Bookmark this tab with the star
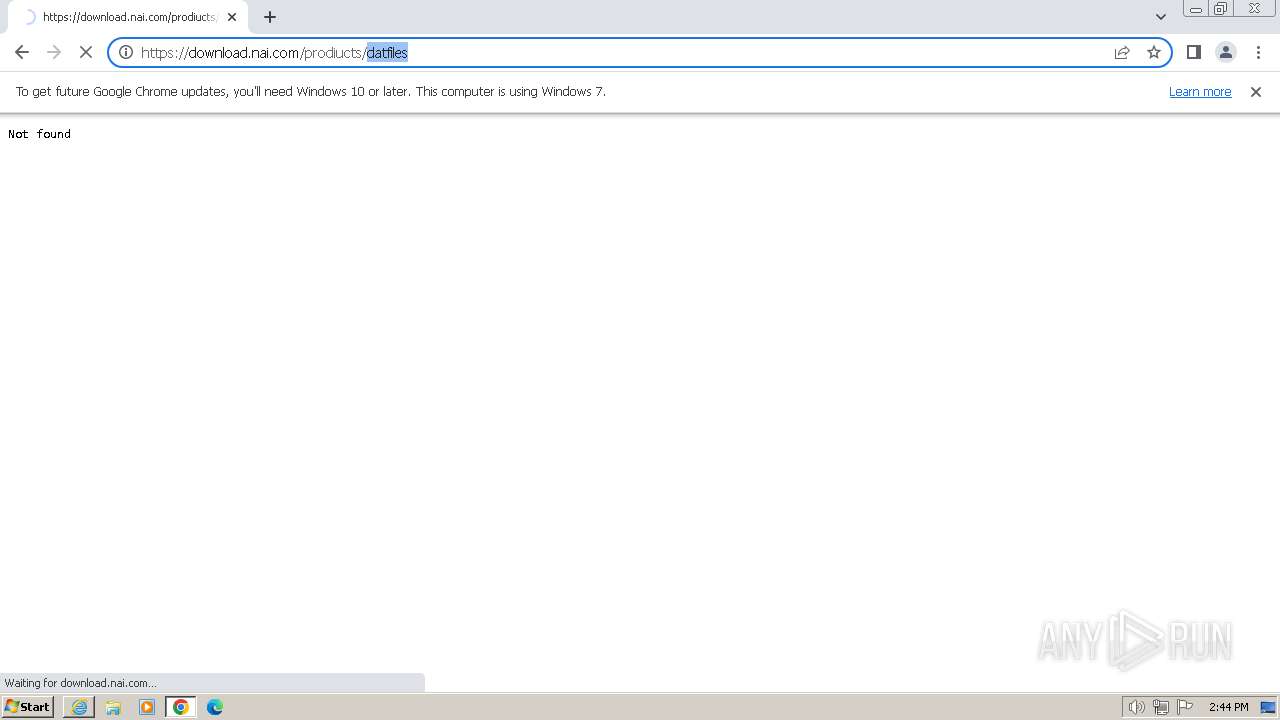The image size is (1280, 720). pos(1154,52)
